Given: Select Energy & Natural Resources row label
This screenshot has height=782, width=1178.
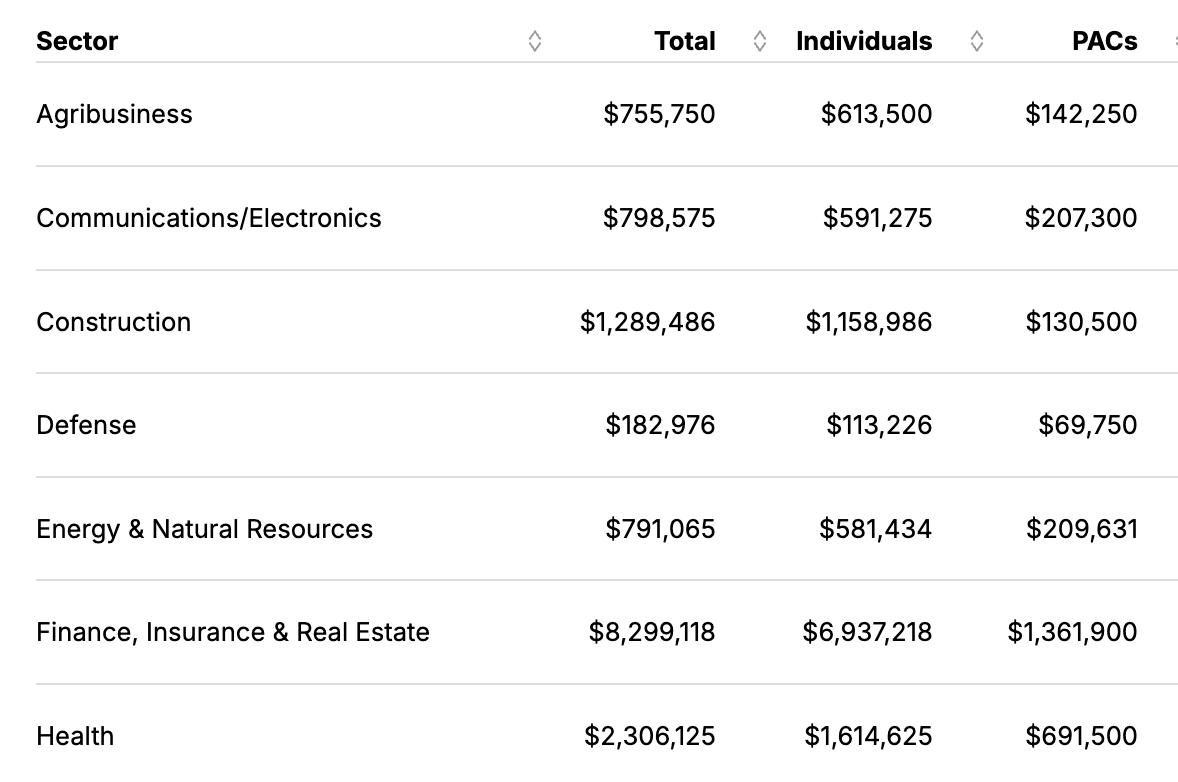Looking at the screenshot, I should click(x=204, y=529).
